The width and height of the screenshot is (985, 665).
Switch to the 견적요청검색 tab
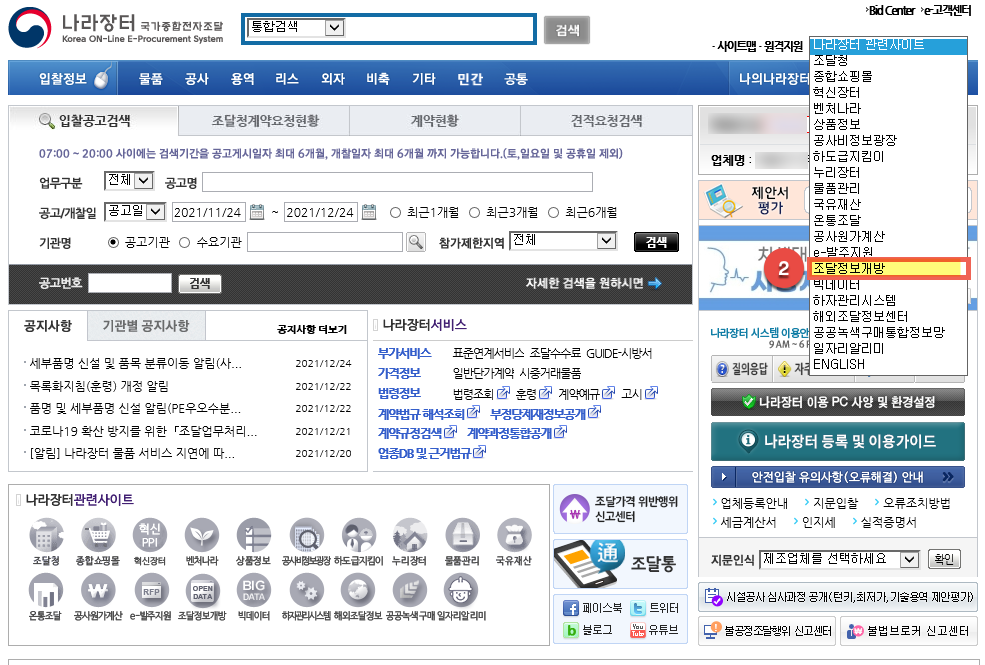tap(606, 121)
